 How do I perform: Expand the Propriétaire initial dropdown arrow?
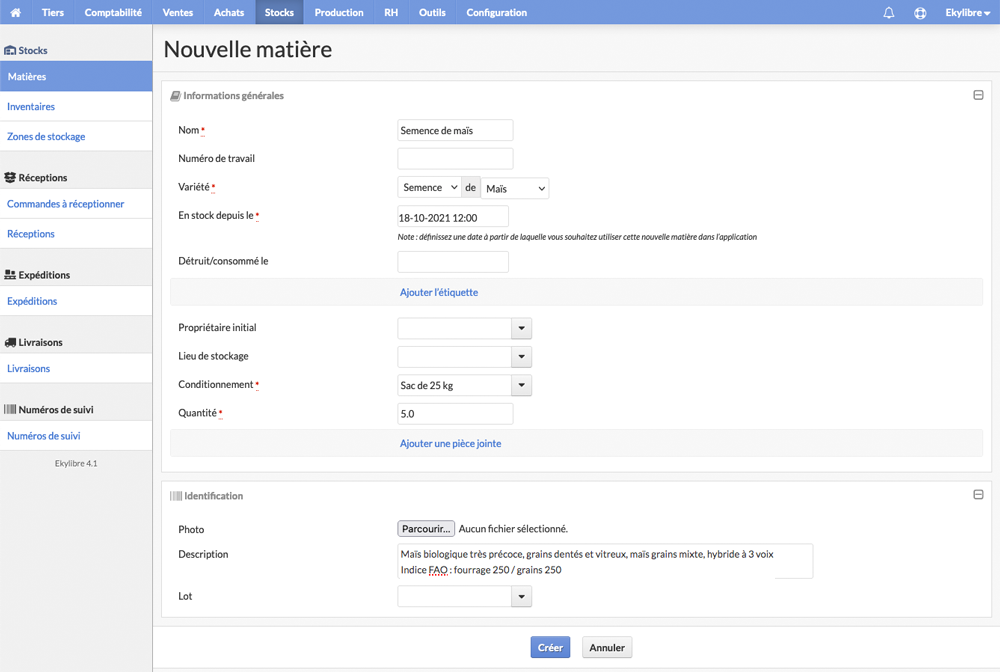(x=521, y=328)
